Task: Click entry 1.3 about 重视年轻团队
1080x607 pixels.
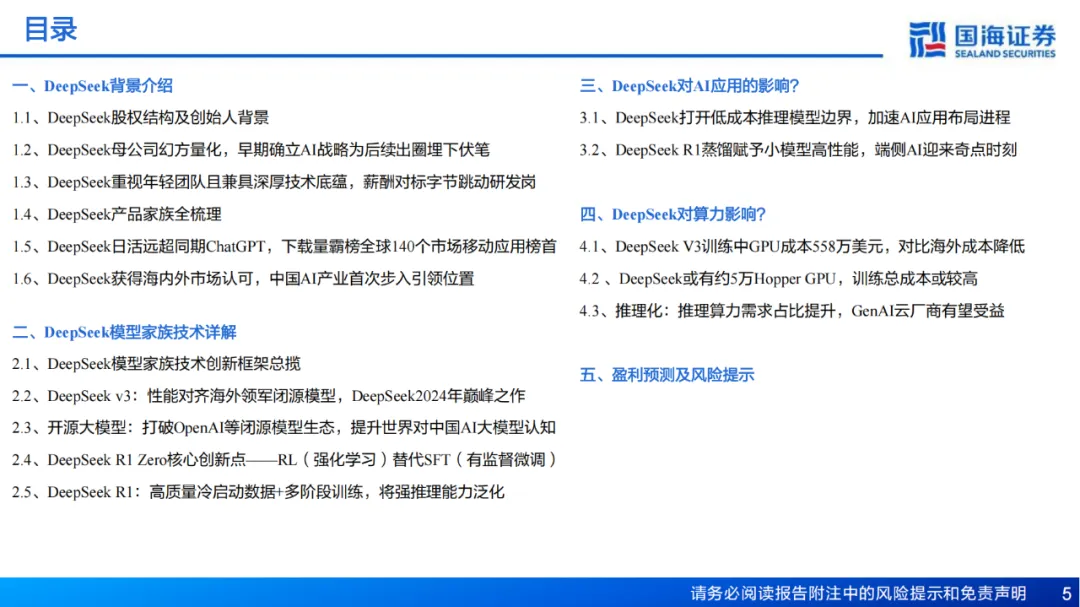Action: (273, 182)
